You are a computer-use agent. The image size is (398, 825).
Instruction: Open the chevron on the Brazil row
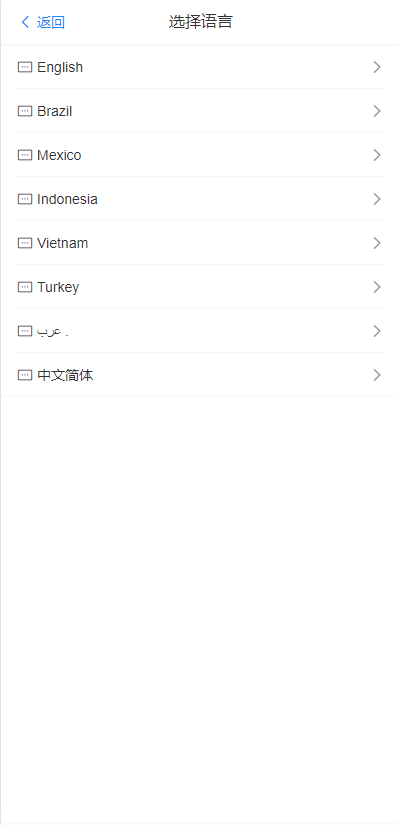pyautogui.click(x=377, y=111)
